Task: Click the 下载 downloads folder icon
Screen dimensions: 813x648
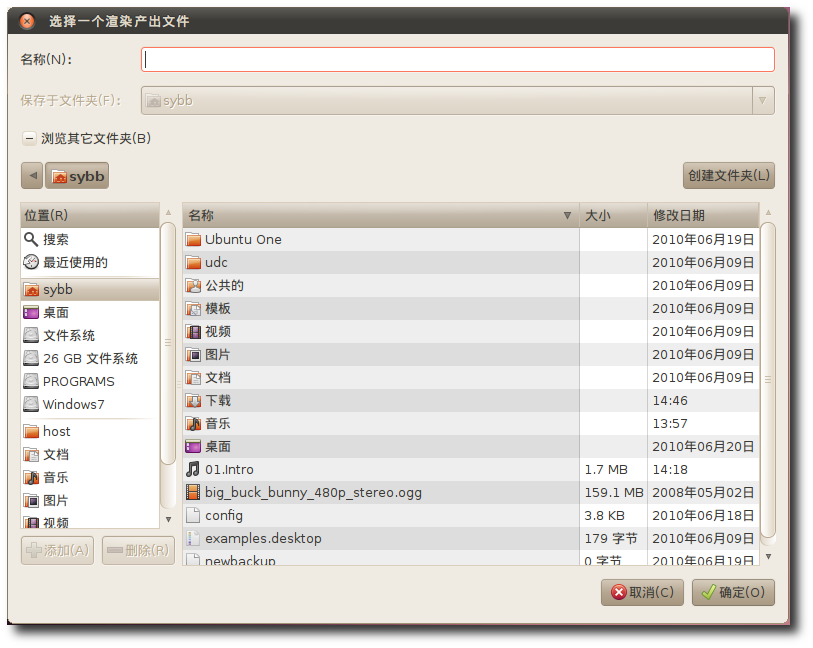Action: coord(193,400)
